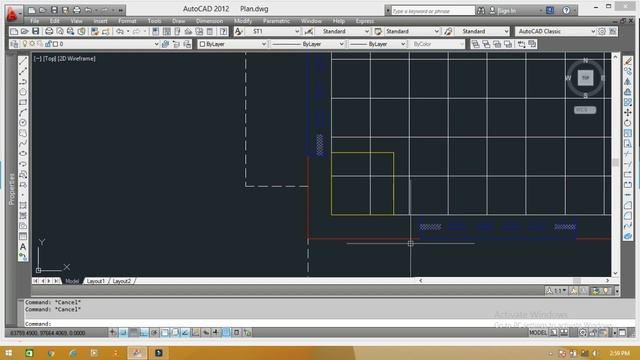Open the Format menu
Screen dimensions: 640x360
(127, 21)
